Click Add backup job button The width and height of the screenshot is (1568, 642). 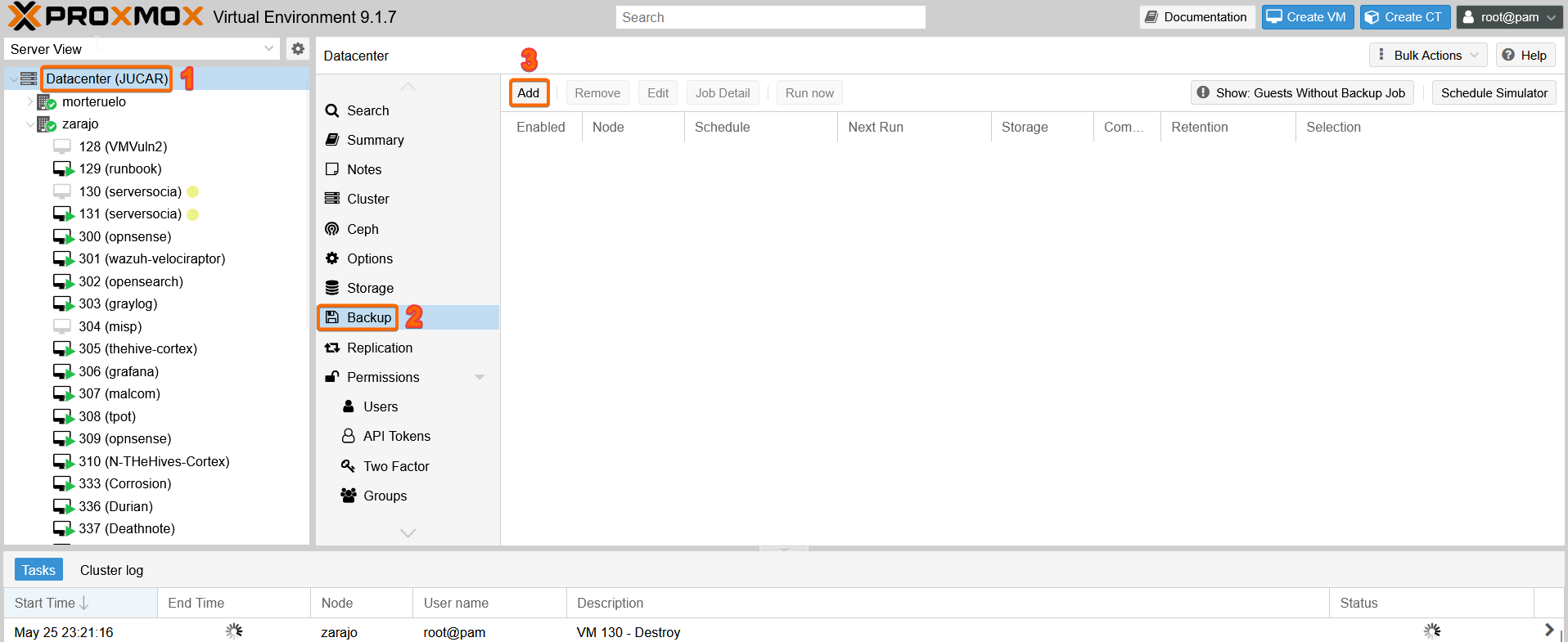[x=529, y=92]
